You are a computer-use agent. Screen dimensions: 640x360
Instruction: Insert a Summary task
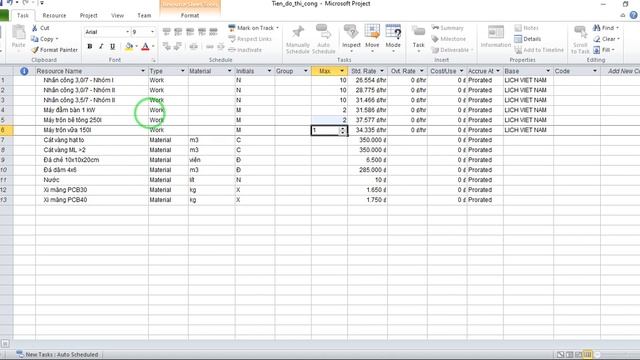[447, 28]
